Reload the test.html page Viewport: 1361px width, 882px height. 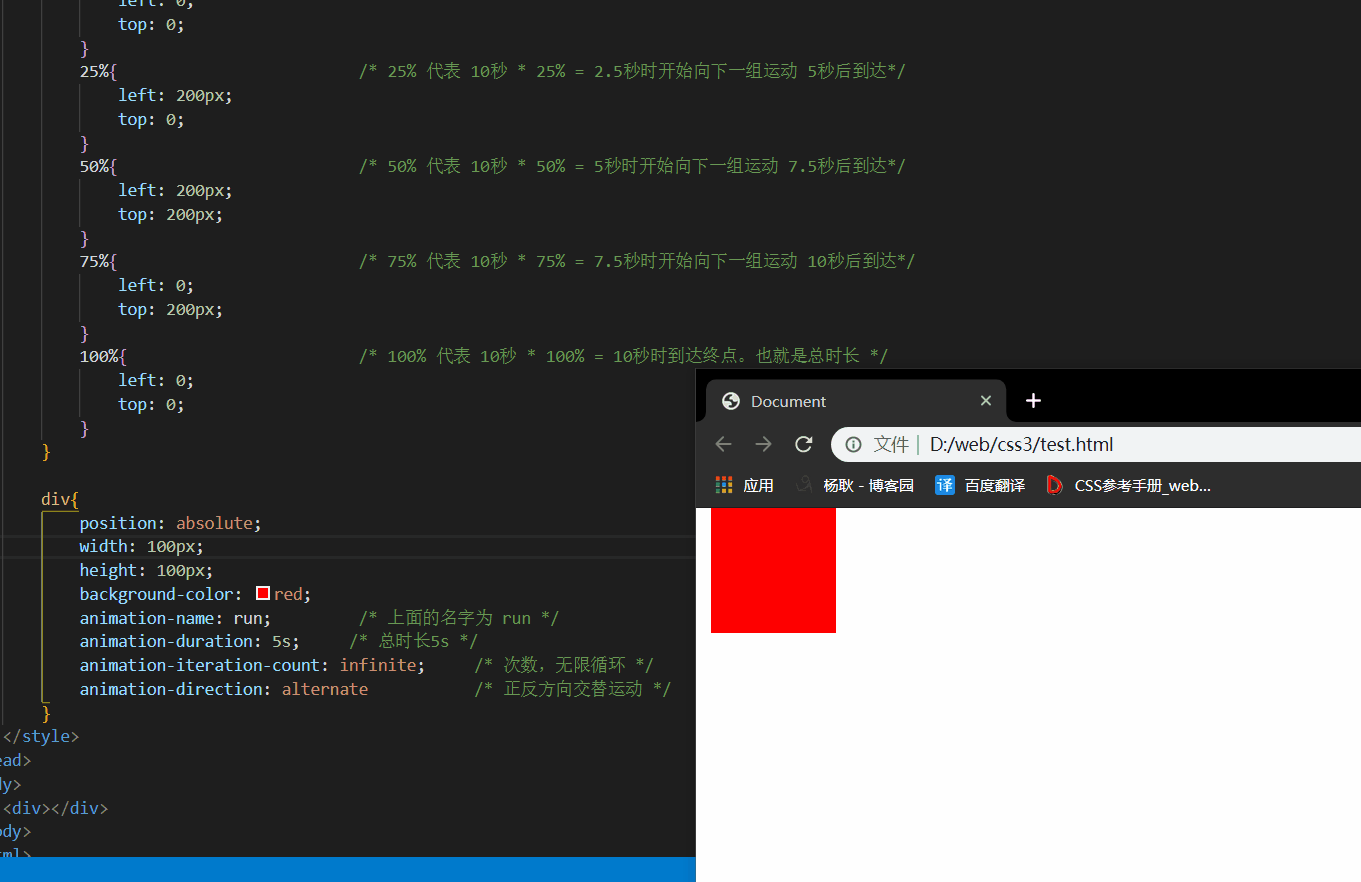pos(803,444)
